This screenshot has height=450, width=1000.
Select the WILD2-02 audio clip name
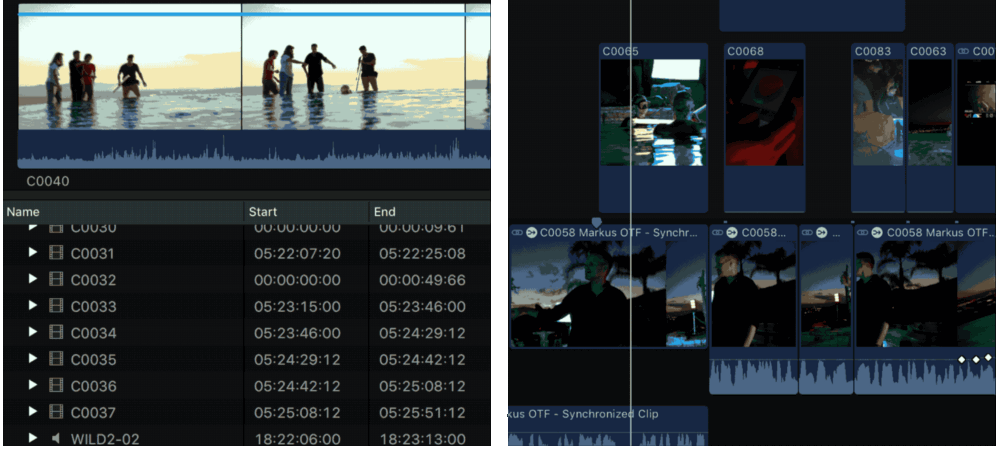[105, 439]
